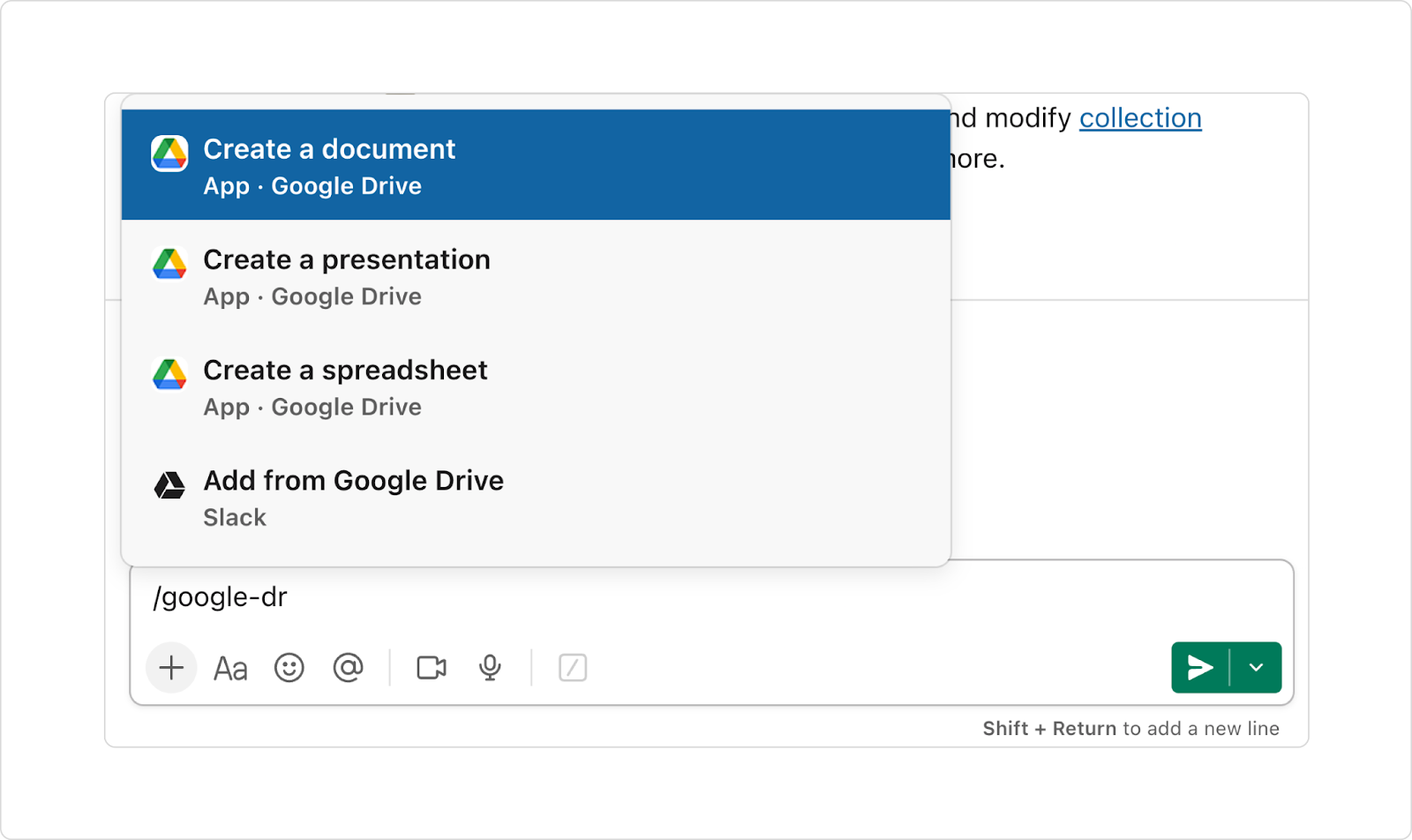
Task: Click Google Drive icon beside Create a document
Action: (x=169, y=154)
